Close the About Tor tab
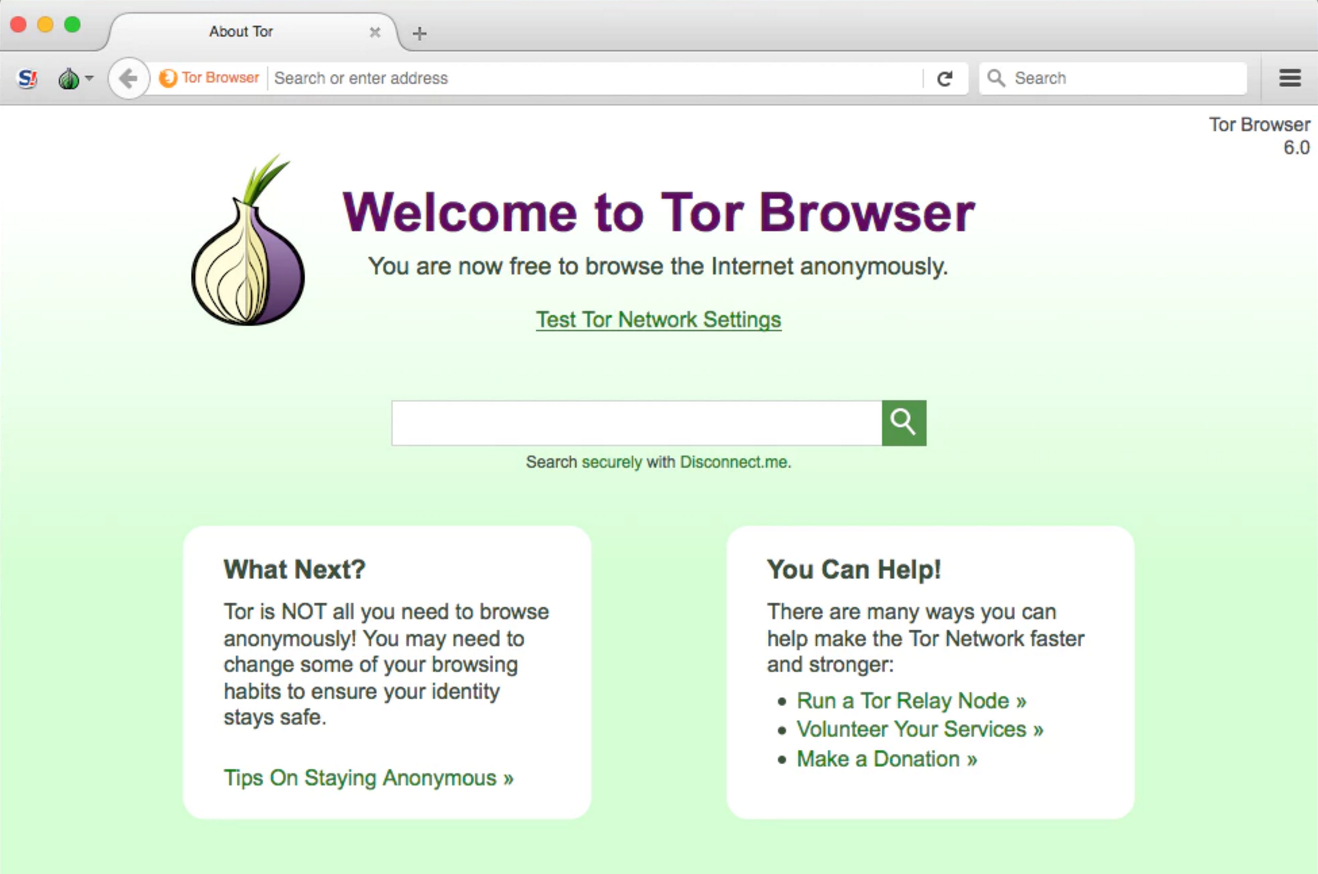Screen dimensions: 1318x874 tap(375, 32)
